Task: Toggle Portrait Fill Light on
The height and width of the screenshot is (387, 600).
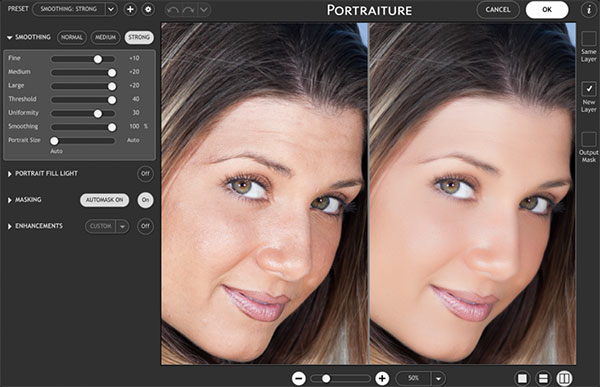Action: [x=145, y=174]
